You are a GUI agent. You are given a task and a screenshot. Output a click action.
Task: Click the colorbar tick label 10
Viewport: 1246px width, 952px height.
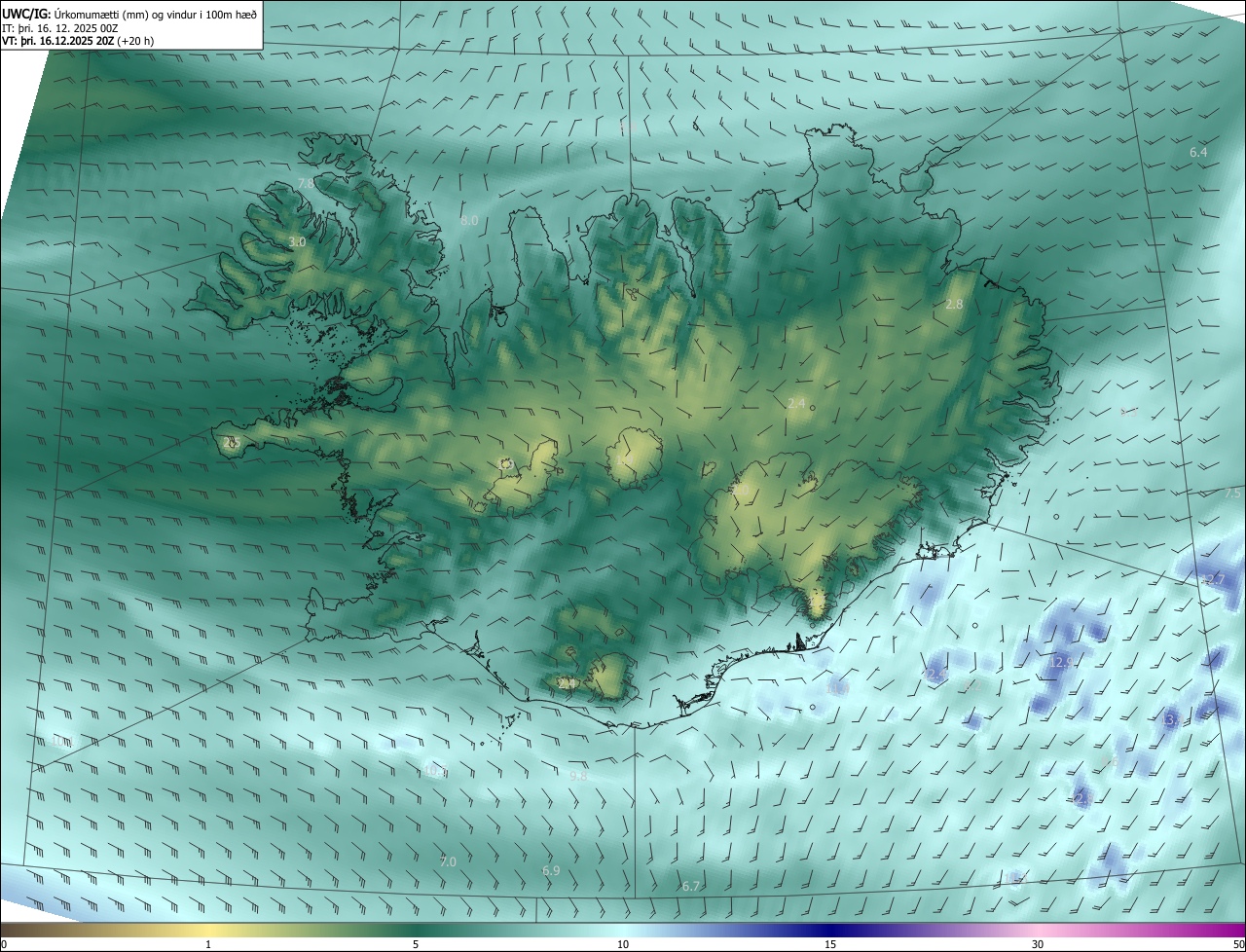623,944
